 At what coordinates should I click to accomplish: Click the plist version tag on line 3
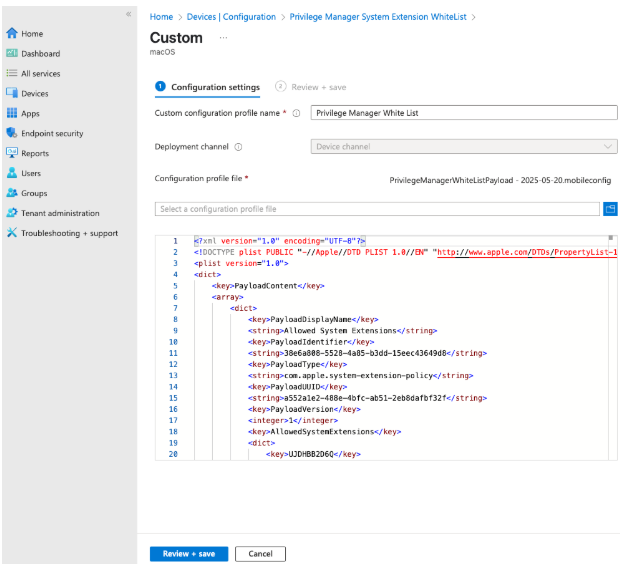241,263
